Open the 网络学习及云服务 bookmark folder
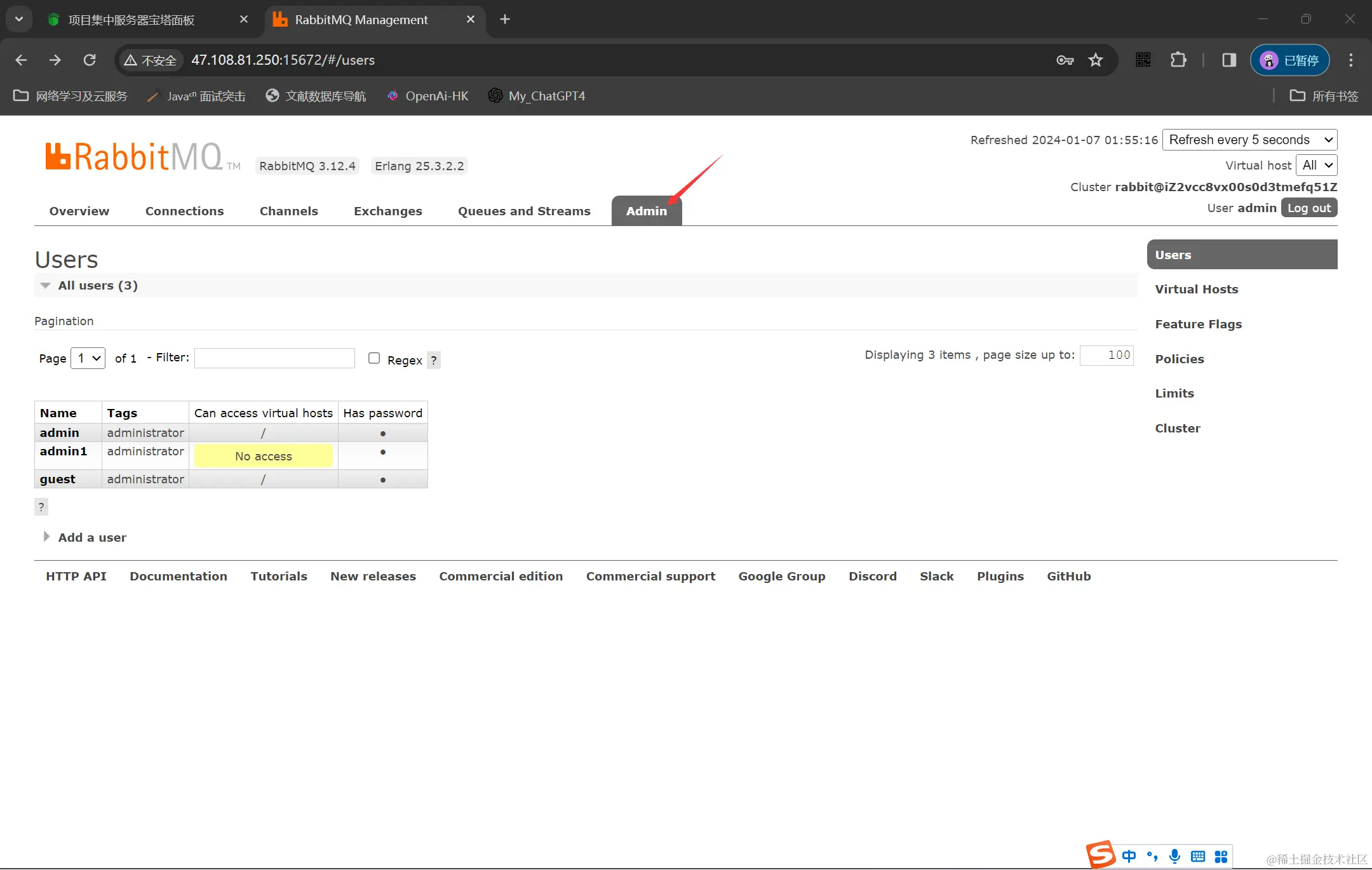Viewport: 1372px width, 870px height. click(x=71, y=96)
